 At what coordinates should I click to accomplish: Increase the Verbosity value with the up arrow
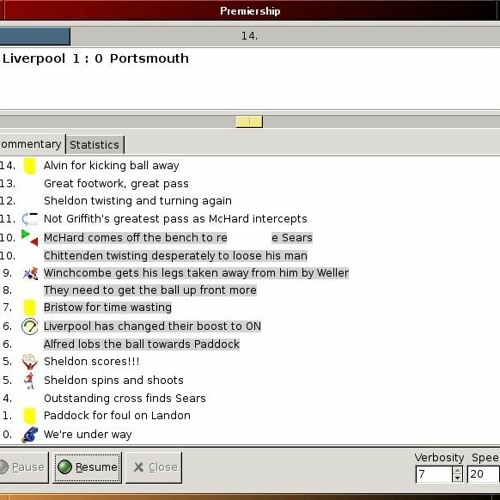(457, 470)
